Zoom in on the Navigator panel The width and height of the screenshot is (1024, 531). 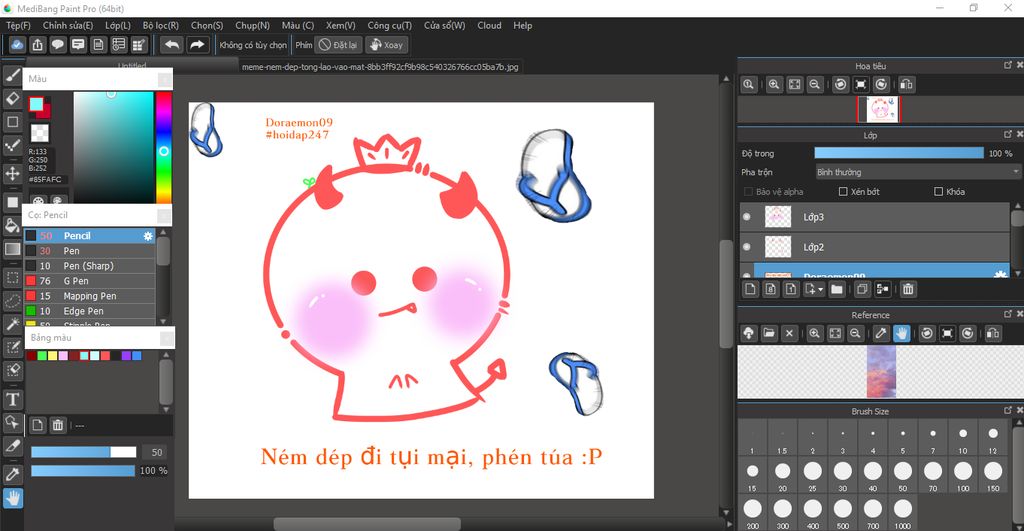pos(774,84)
